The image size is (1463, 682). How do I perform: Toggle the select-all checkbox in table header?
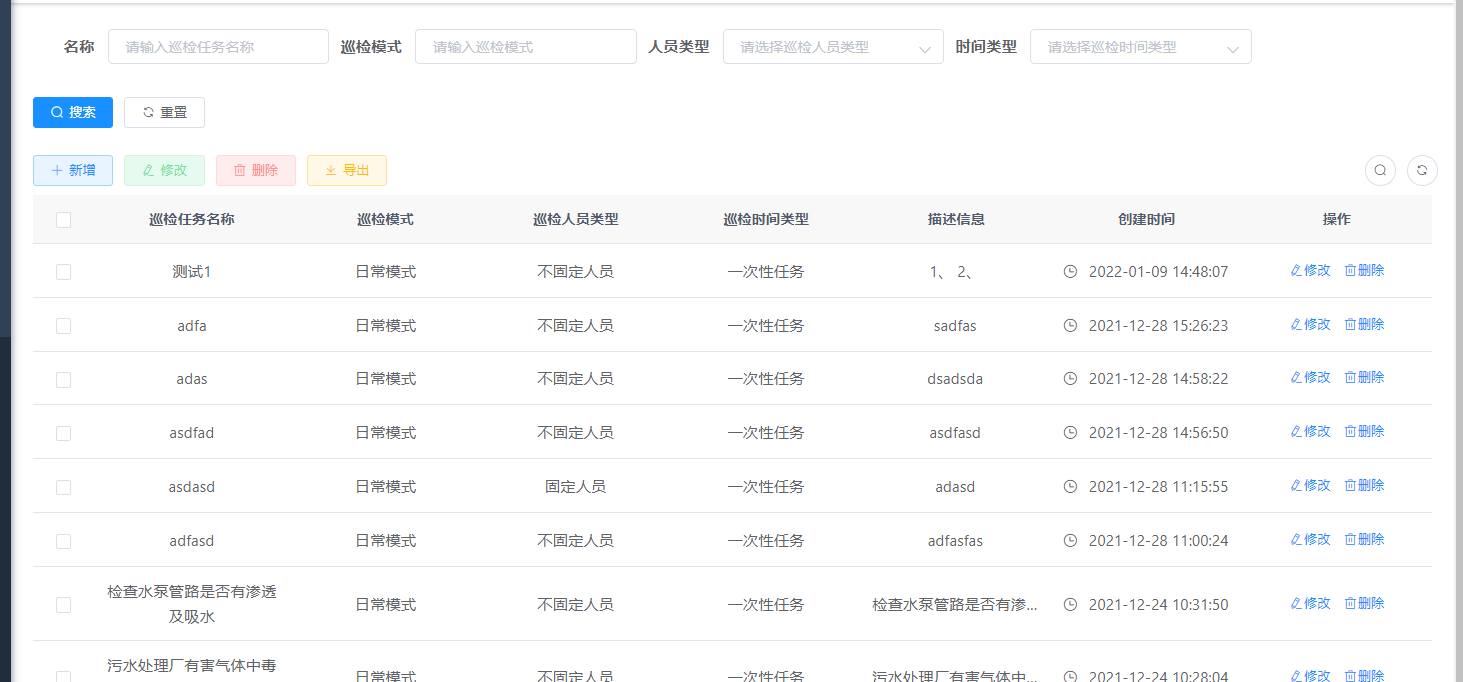[x=63, y=220]
